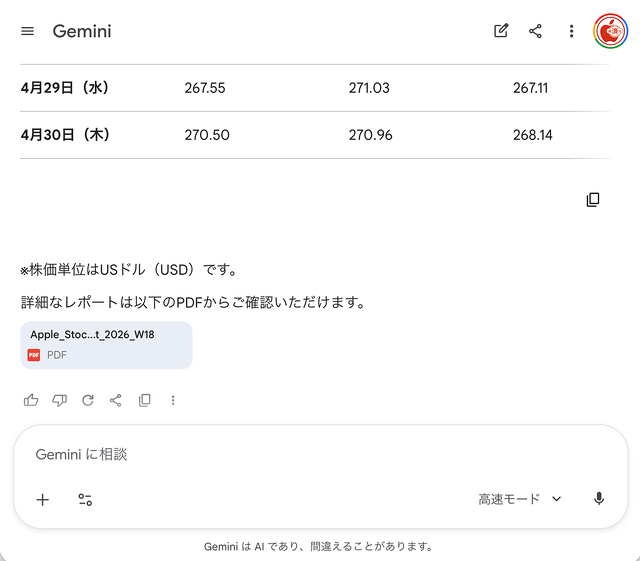This screenshot has height=561, width=640.
Task: Share the conversation from the top bar
Action: click(536, 31)
